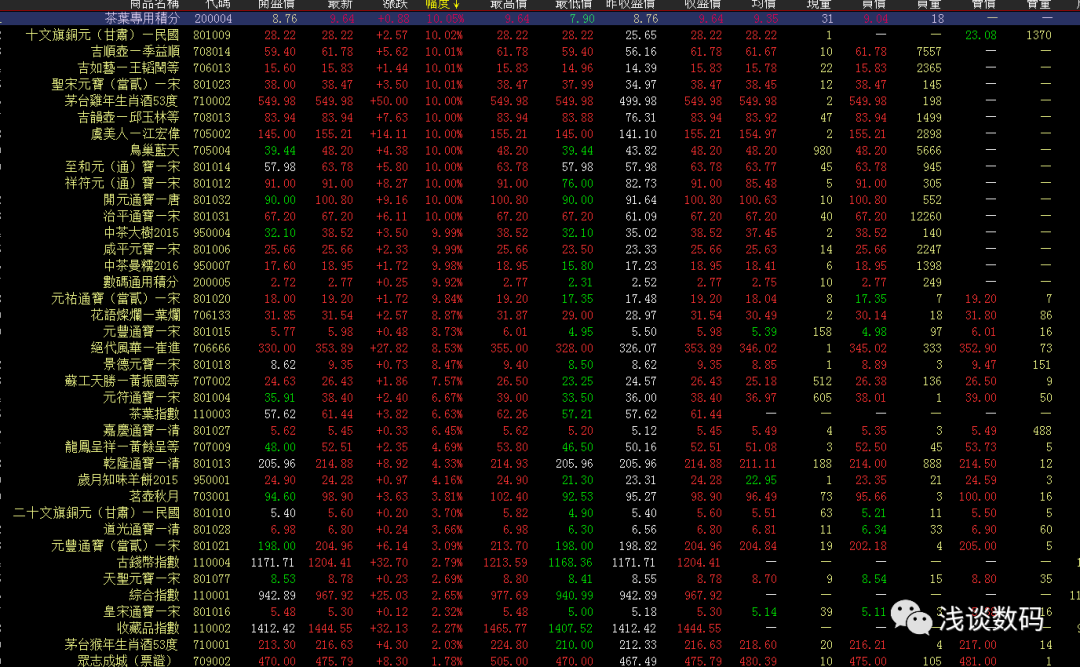
Task: Click the change value +27.82
Action: click(x=388, y=349)
